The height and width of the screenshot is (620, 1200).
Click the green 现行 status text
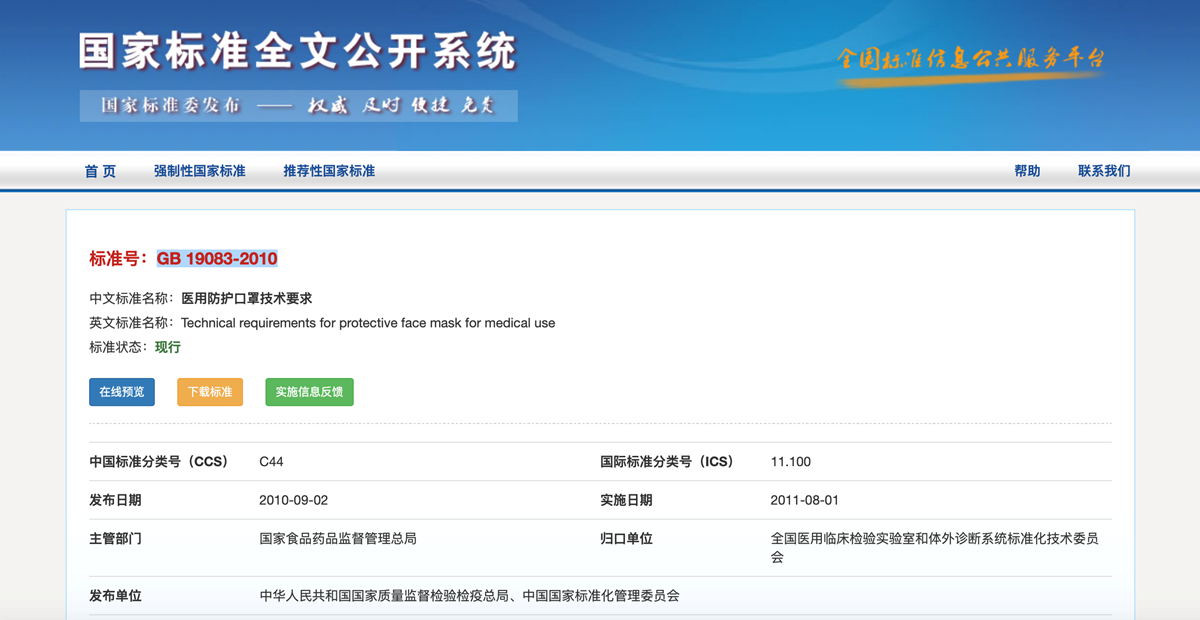point(168,347)
